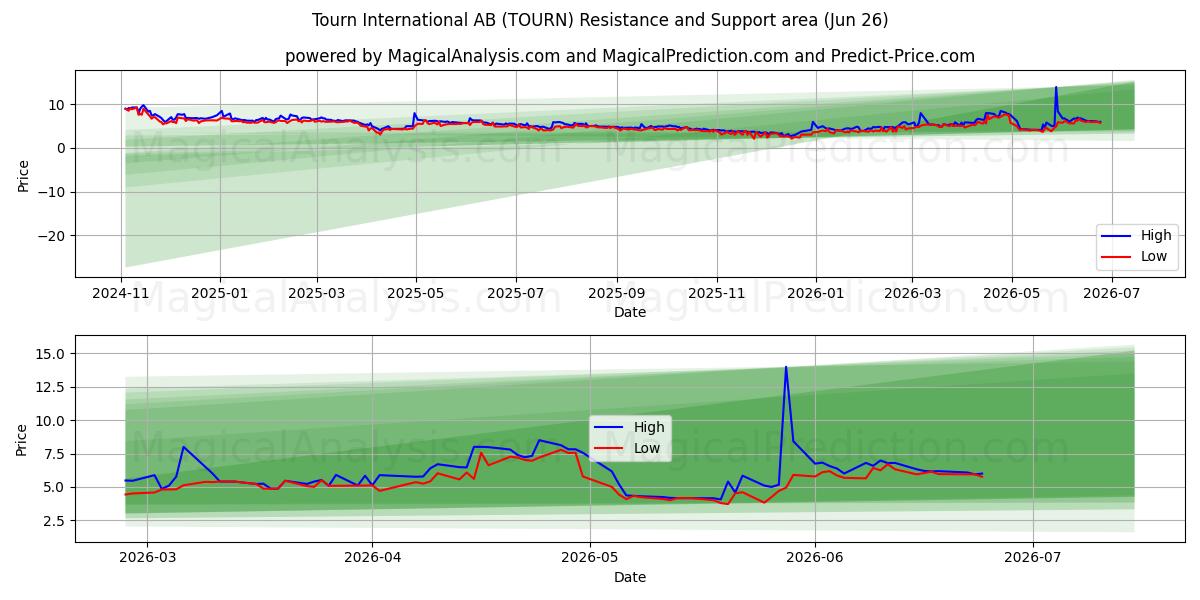This screenshot has height=600, width=1200.
Task: Click the 14.0 price spike peak in bottom chart
Action: tap(786, 367)
